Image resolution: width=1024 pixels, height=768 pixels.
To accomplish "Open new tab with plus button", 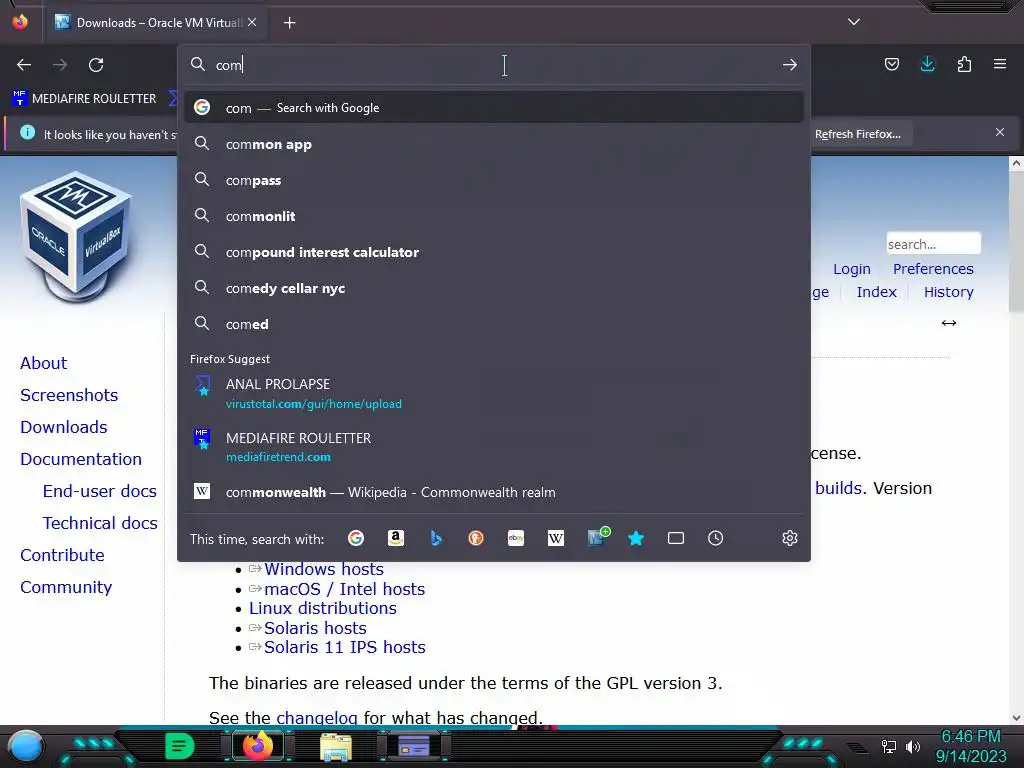I will tap(289, 23).
